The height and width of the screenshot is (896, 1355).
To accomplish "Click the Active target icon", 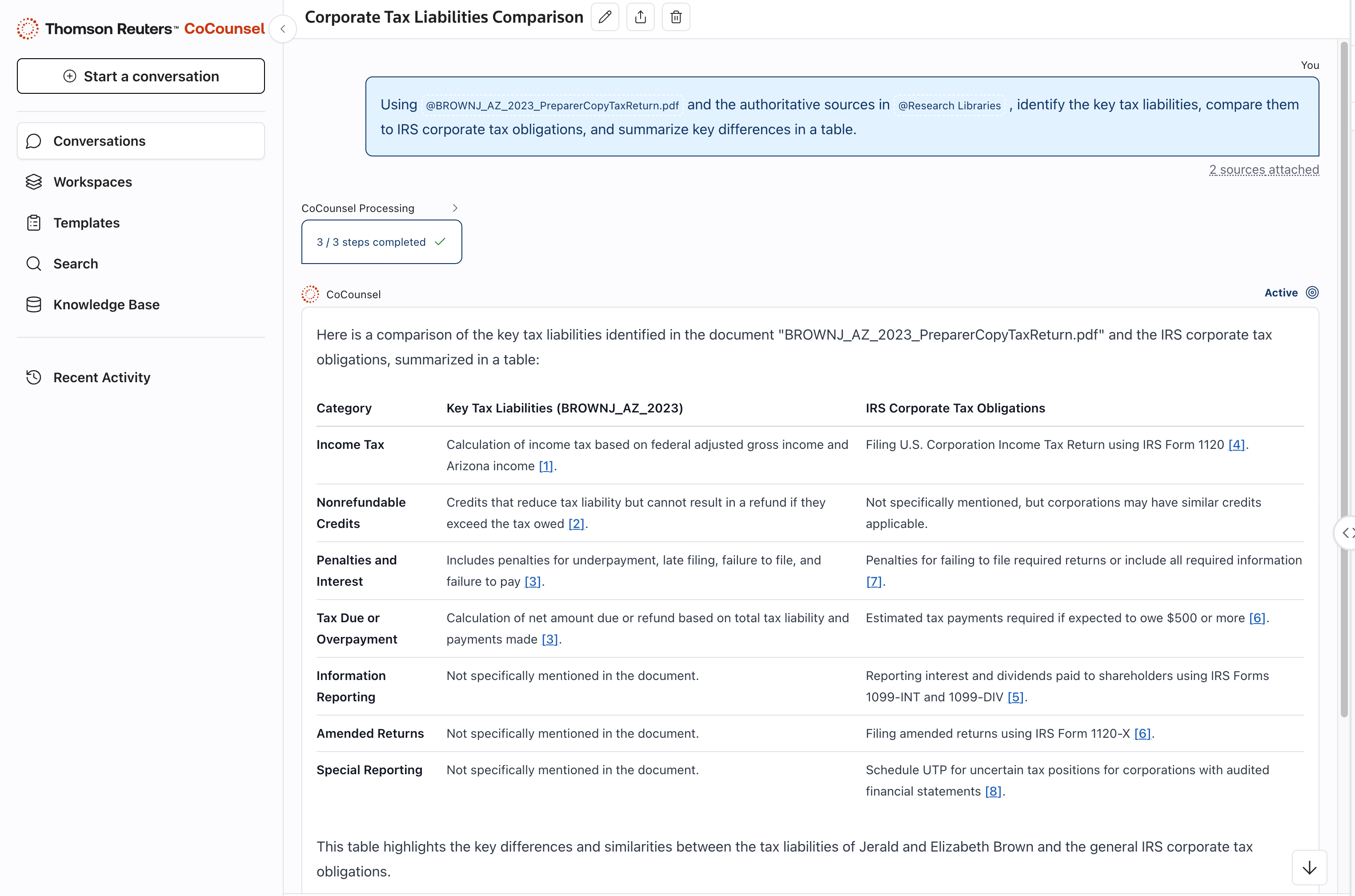I will [1312, 292].
